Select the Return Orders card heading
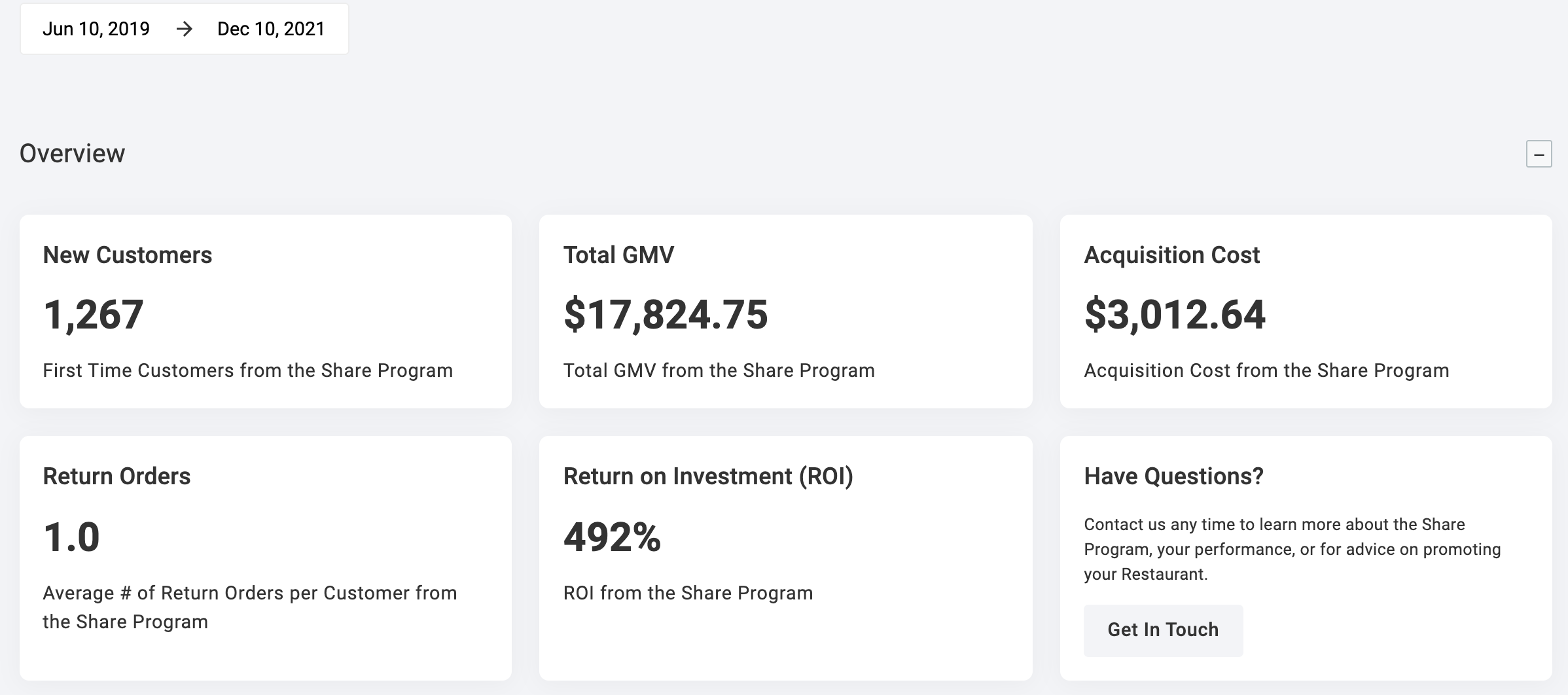 [x=116, y=476]
